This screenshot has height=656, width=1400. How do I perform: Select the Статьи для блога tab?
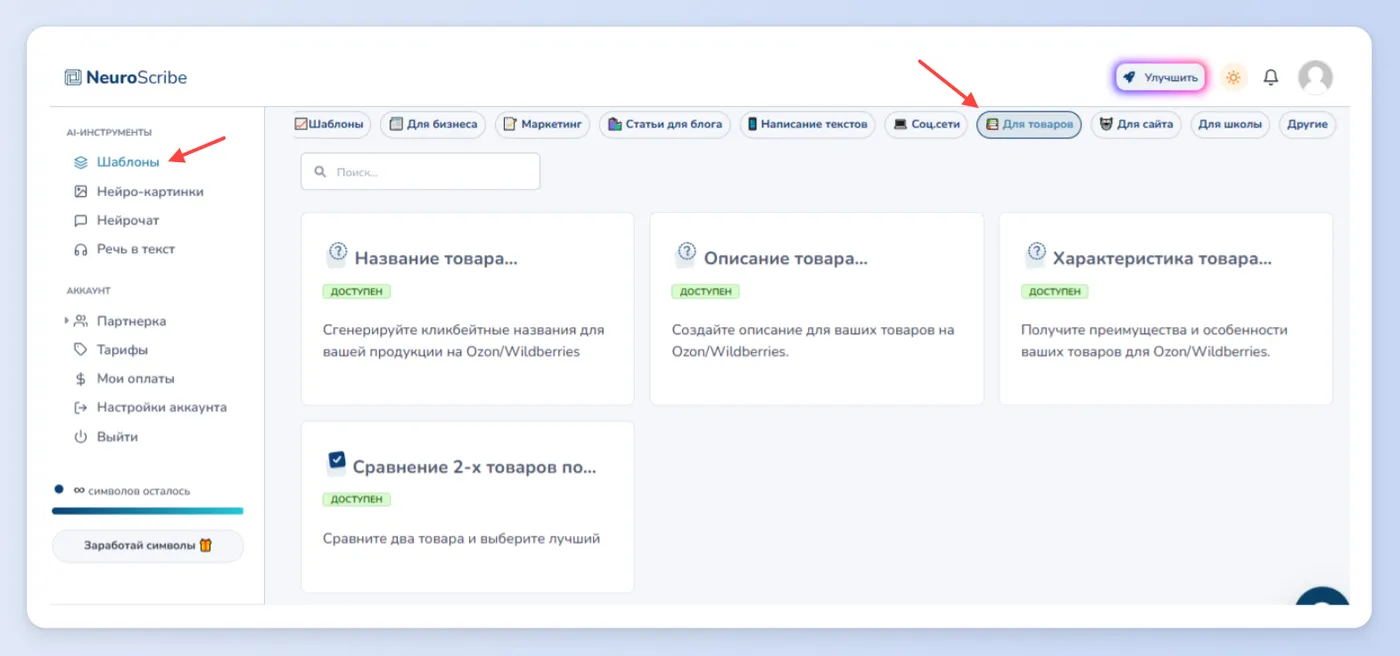(x=665, y=125)
